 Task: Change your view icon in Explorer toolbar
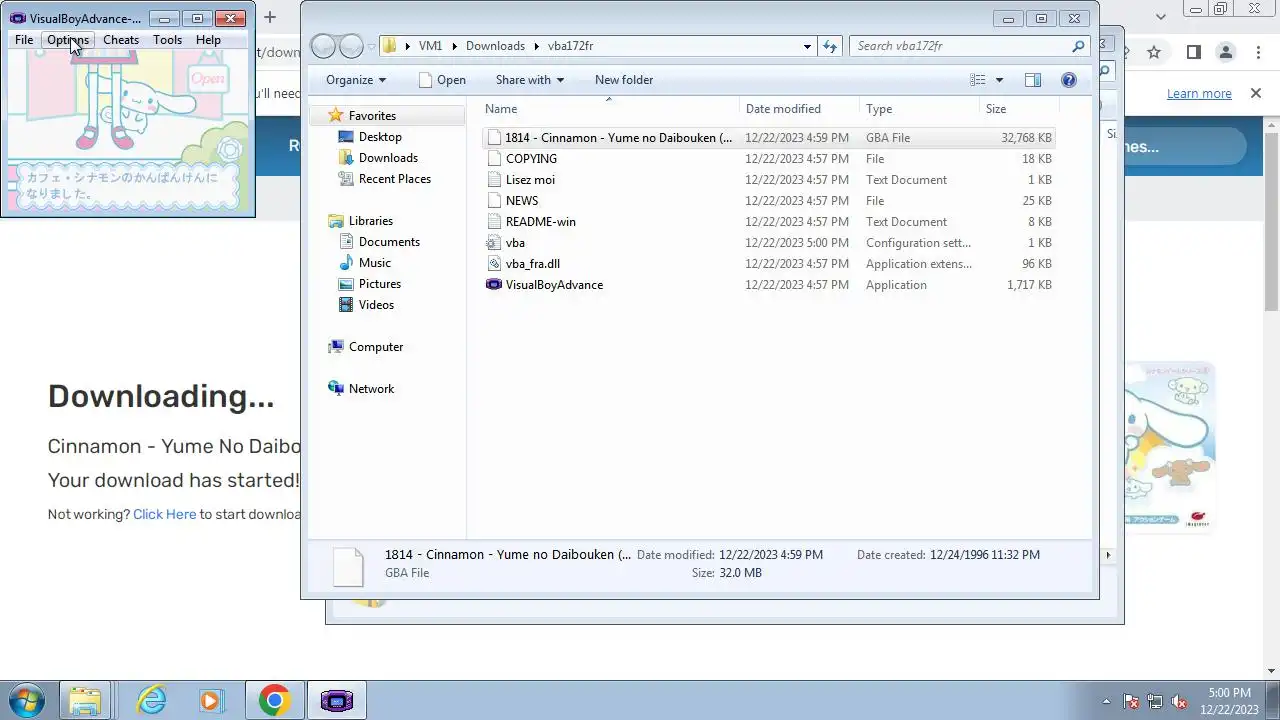click(x=978, y=80)
